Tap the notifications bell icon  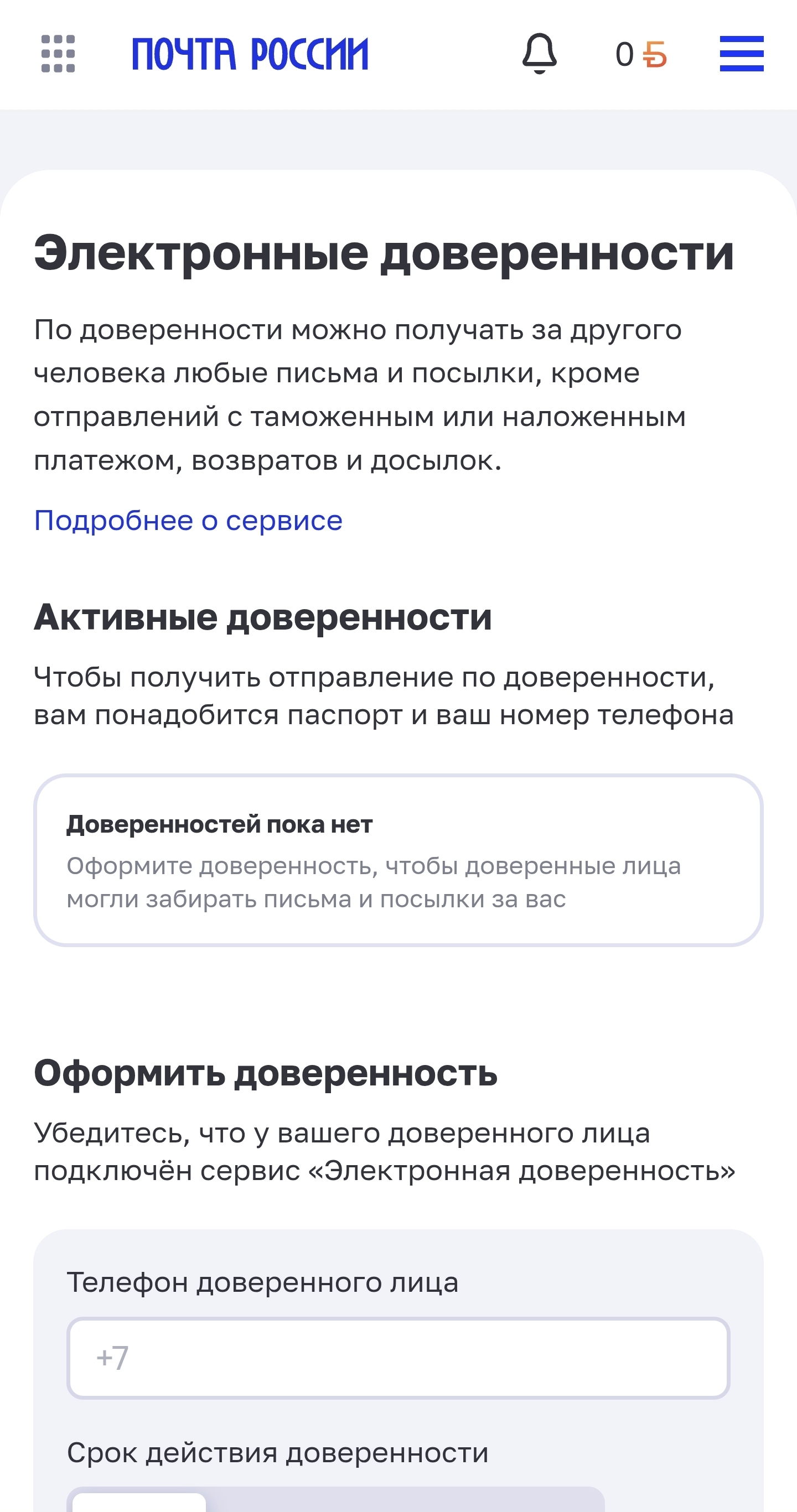click(539, 54)
